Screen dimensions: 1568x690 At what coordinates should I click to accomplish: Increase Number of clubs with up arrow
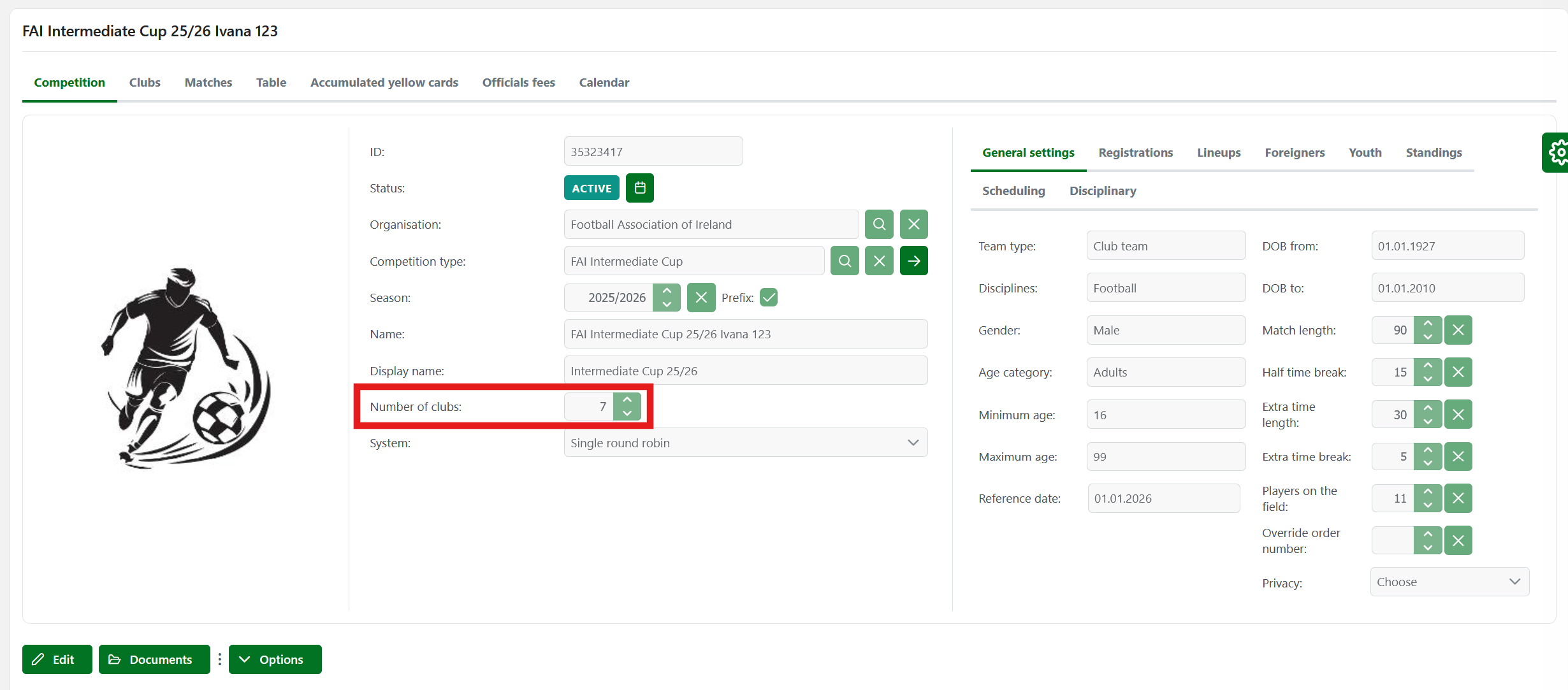click(627, 400)
